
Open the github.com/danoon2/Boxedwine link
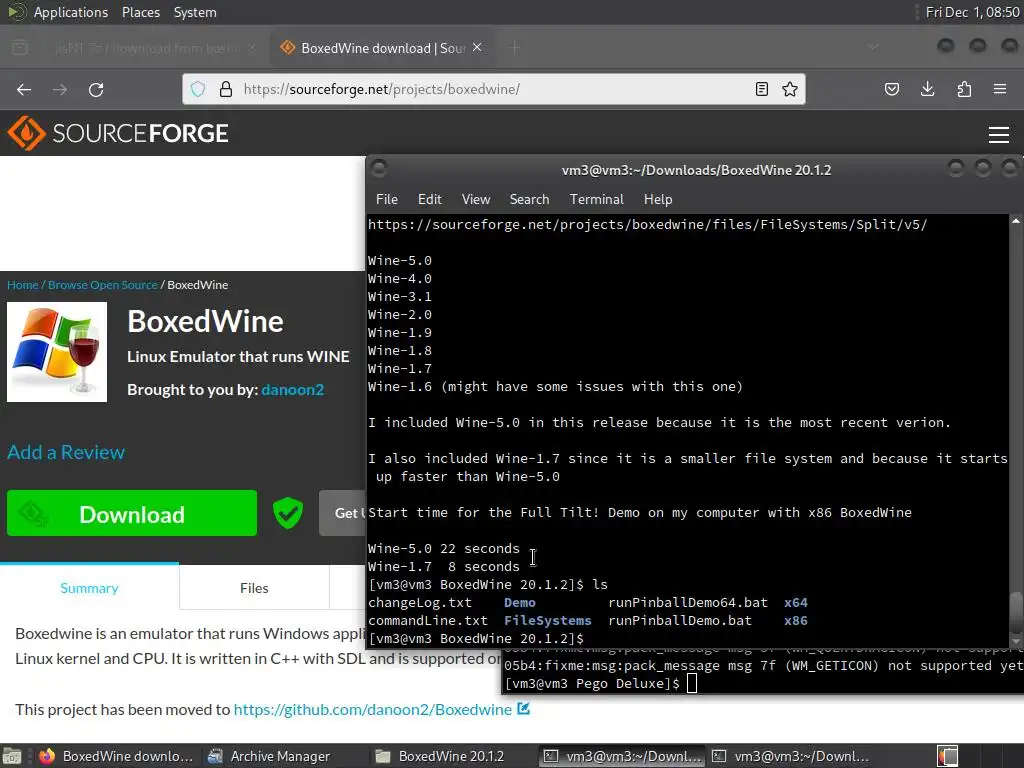tap(372, 709)
